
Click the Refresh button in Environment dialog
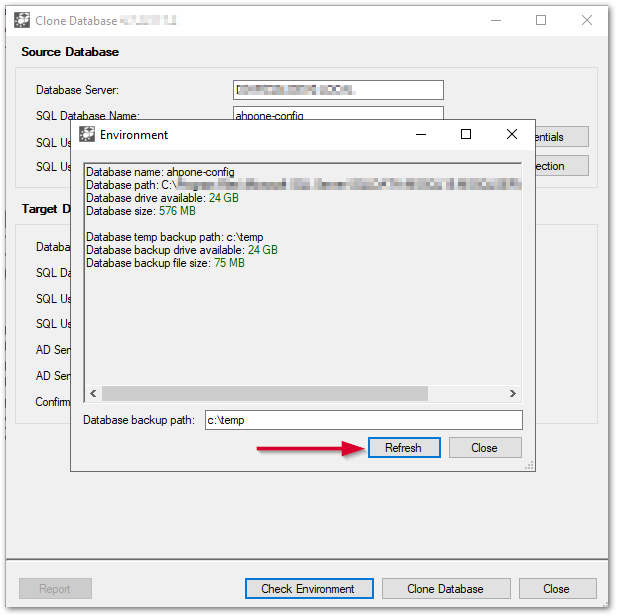point(404,448)
